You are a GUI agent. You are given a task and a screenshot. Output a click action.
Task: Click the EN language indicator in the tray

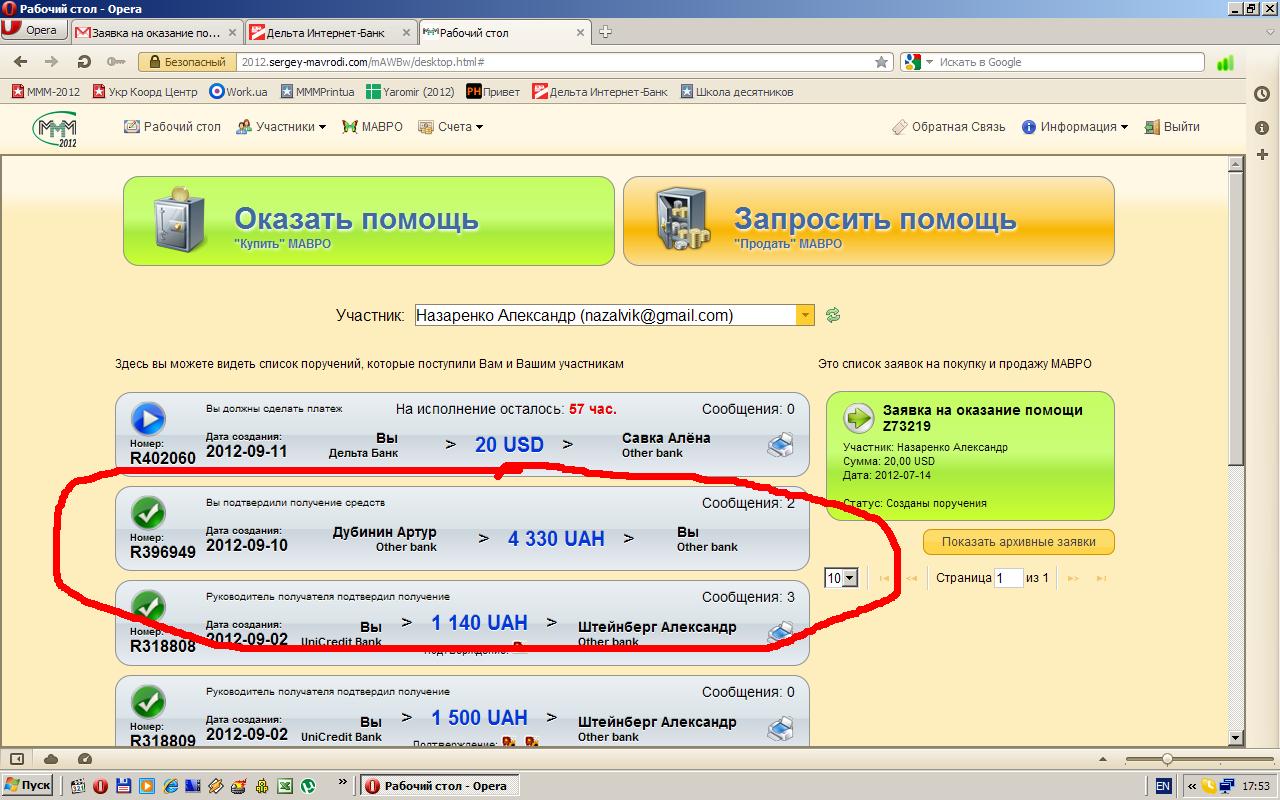click(x=1163, y=786)
